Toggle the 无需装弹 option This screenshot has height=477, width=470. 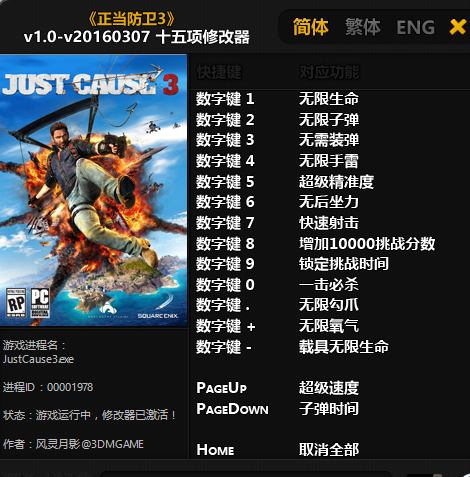click(x=329, y=140)
